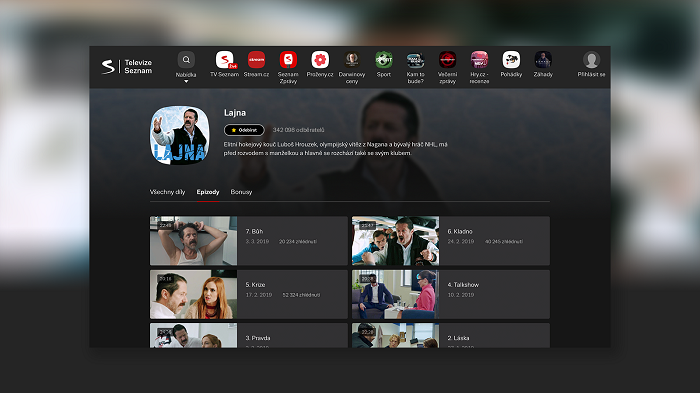Viewport: 700px width, 393px height.
Task: Open the Stream.cz channel icon
Action: pyautogui.click(x=256, y=60)
